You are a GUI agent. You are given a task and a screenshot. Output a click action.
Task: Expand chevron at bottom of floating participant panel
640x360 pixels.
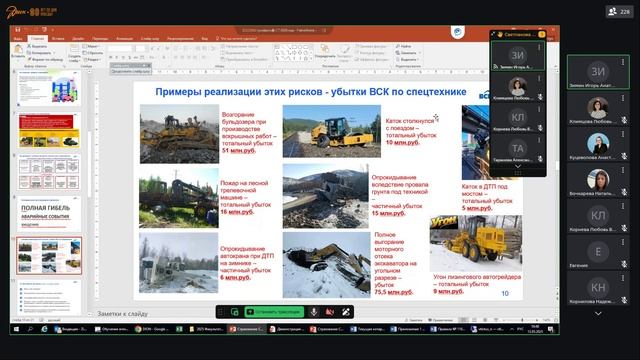[x=518, y=167]
